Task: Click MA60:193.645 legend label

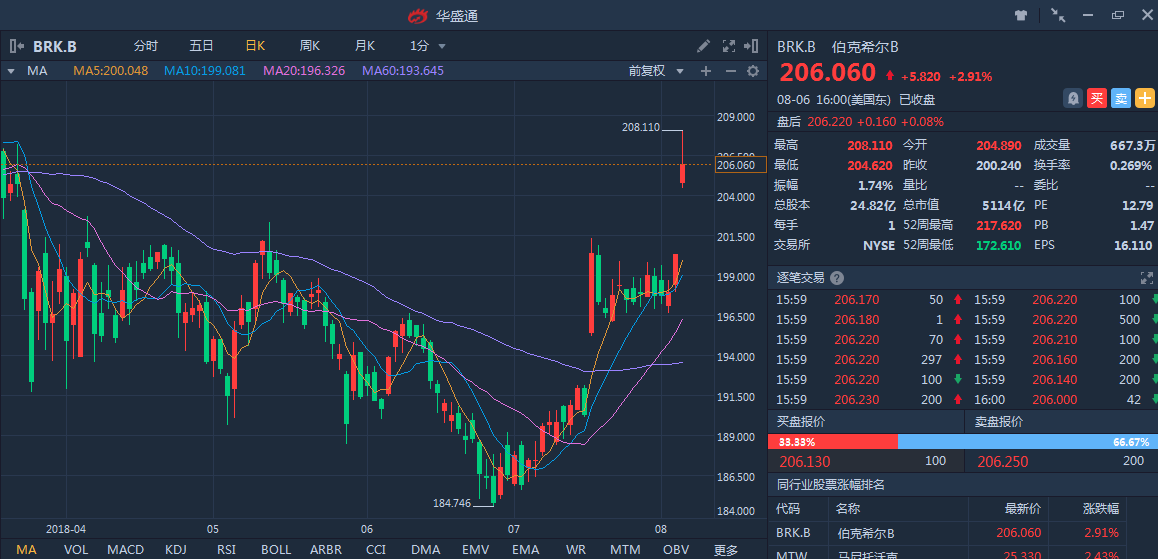Action: tap(402, 71)
